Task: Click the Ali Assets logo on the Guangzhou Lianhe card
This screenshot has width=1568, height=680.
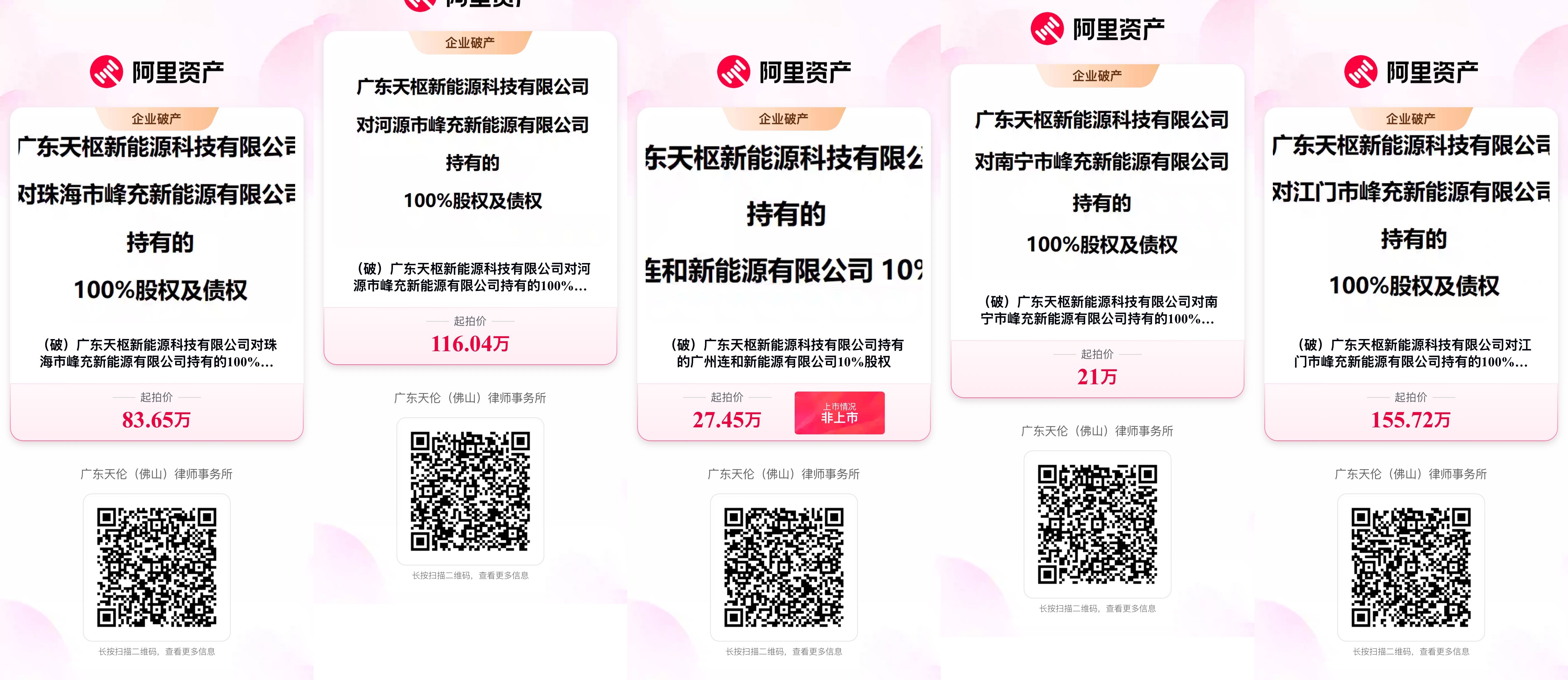Action: point(784,72)
